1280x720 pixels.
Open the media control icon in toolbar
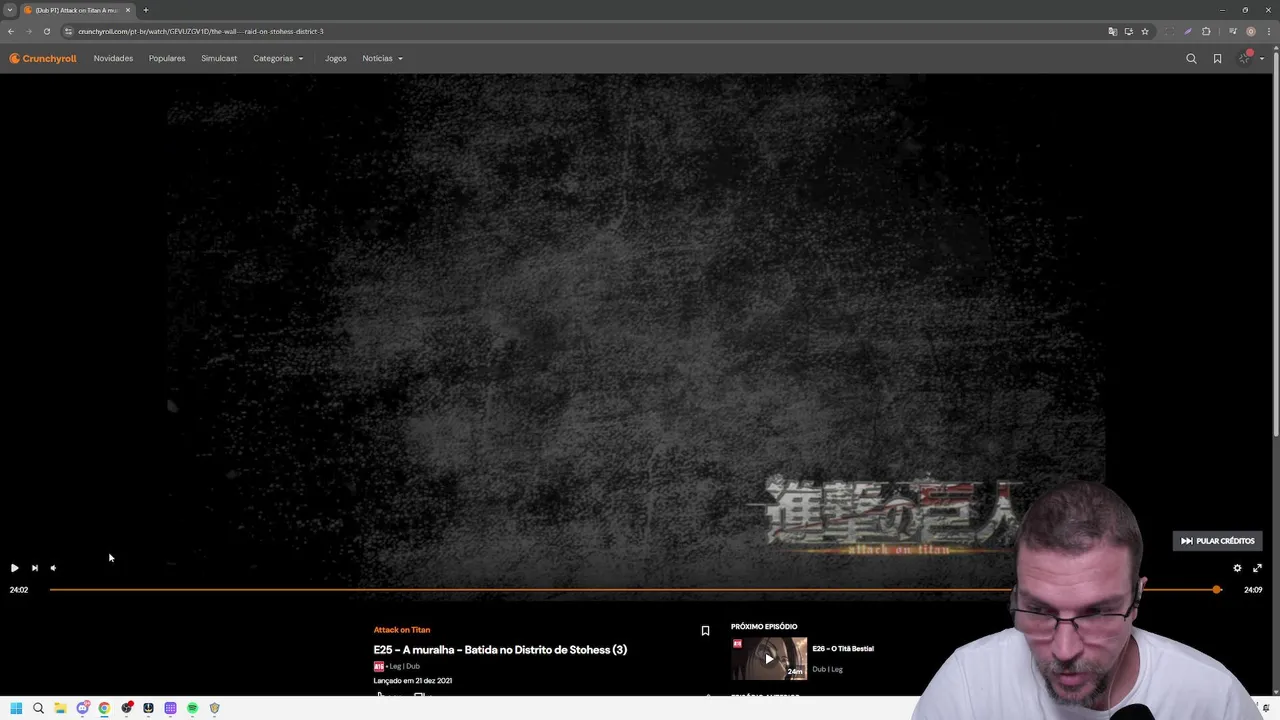[x=1233, y=31]
